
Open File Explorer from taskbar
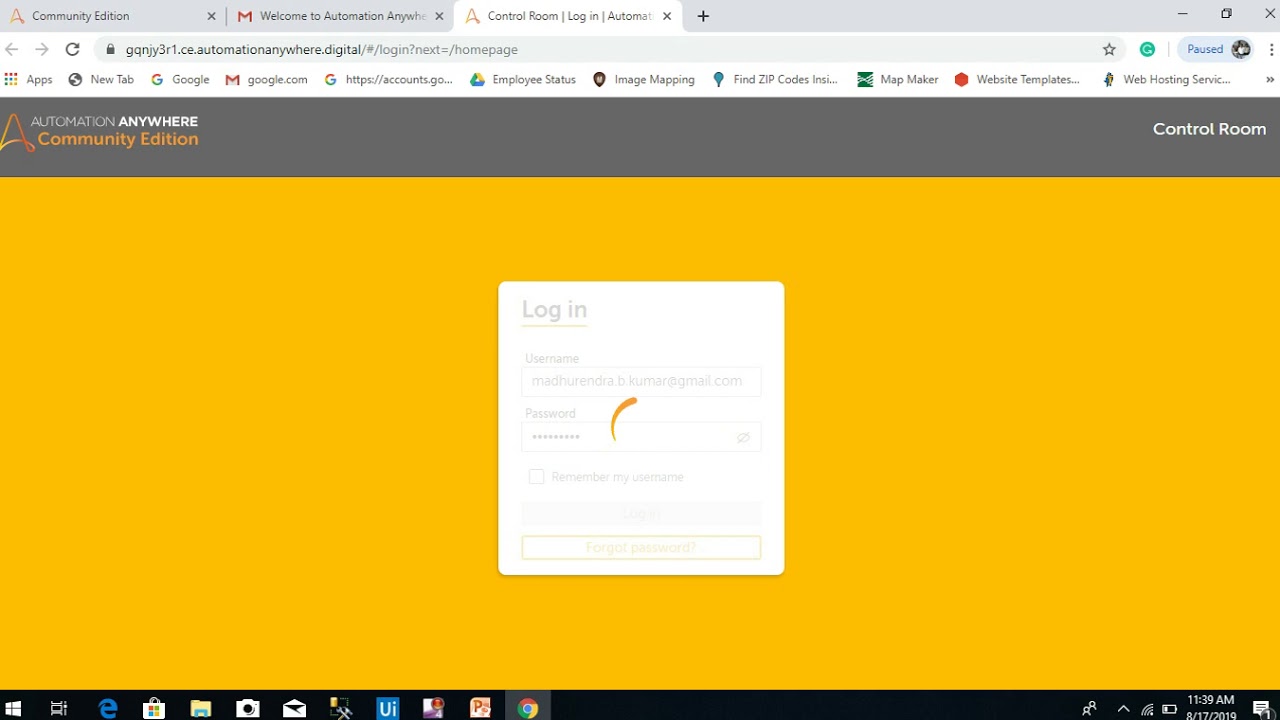click(201, 708)
